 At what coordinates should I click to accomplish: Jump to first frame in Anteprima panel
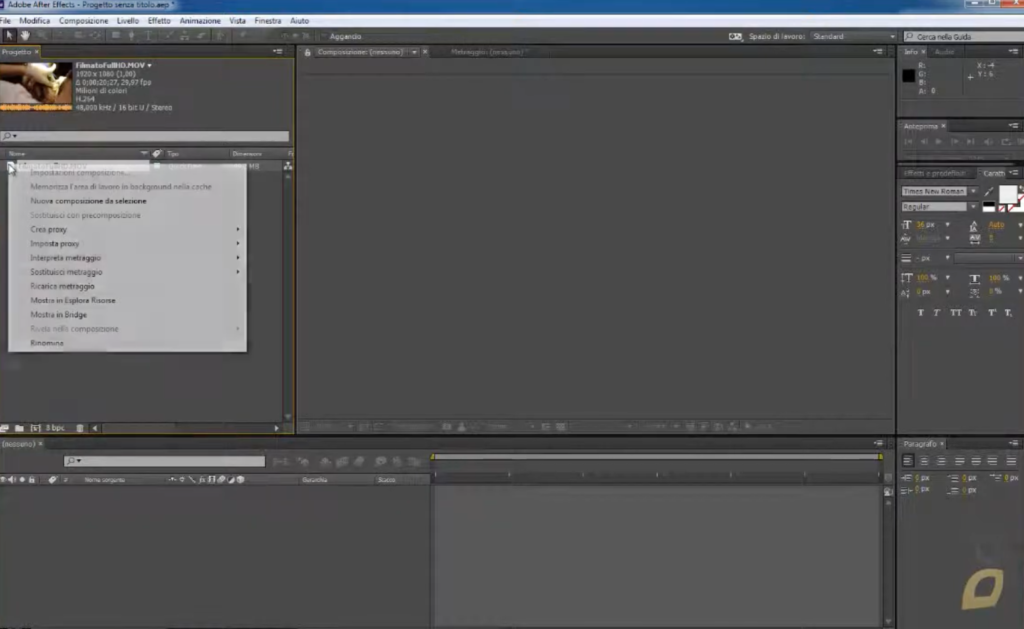click(908, 142)
